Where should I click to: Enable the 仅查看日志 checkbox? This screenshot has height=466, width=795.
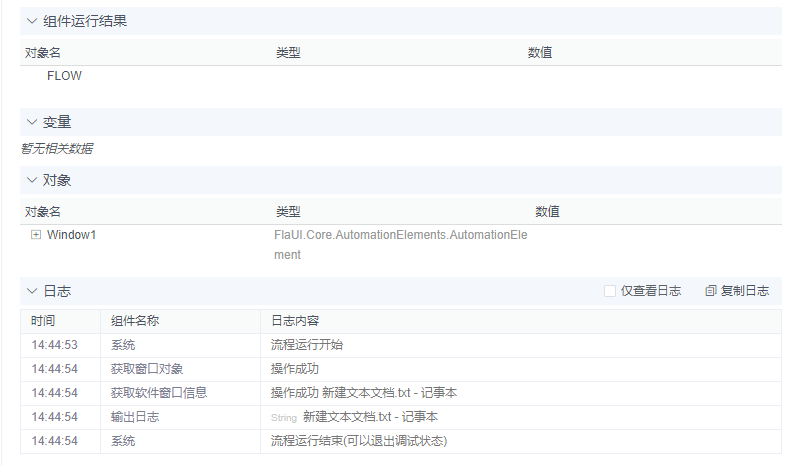coord(610,291)
